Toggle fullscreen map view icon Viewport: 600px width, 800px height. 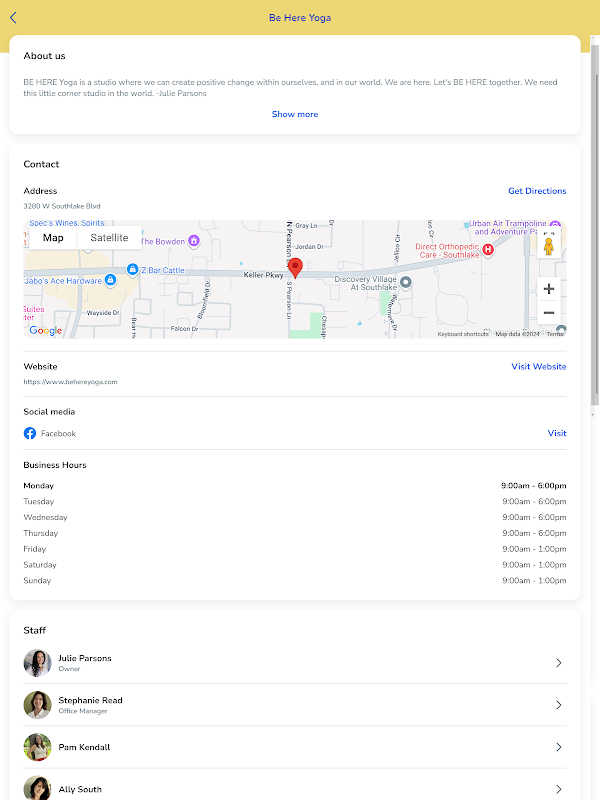tap(549, 233)
